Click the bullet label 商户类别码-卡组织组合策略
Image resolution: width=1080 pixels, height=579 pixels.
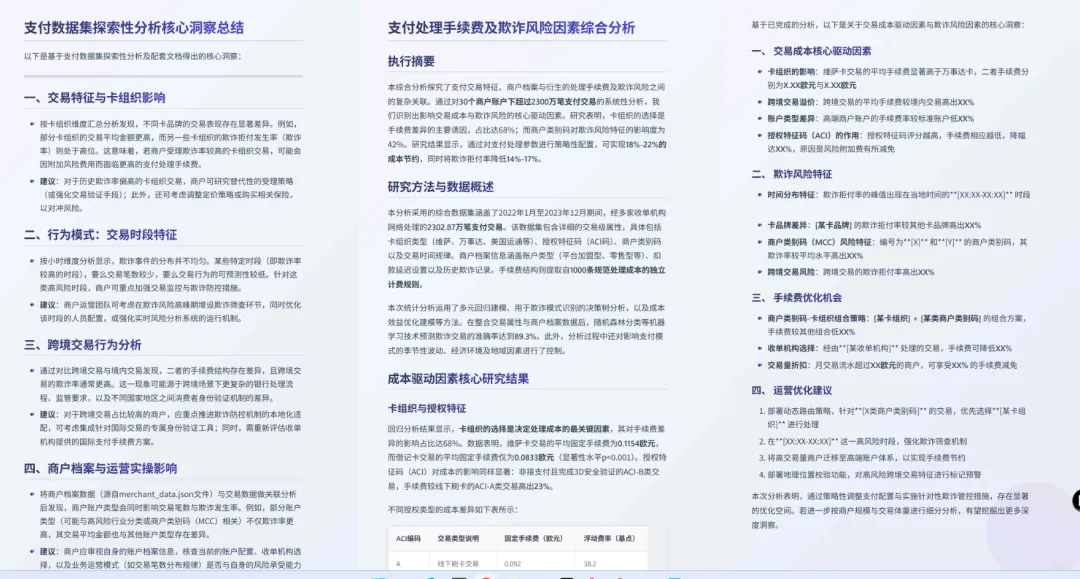pyautogui.click(x=817, y=318)
